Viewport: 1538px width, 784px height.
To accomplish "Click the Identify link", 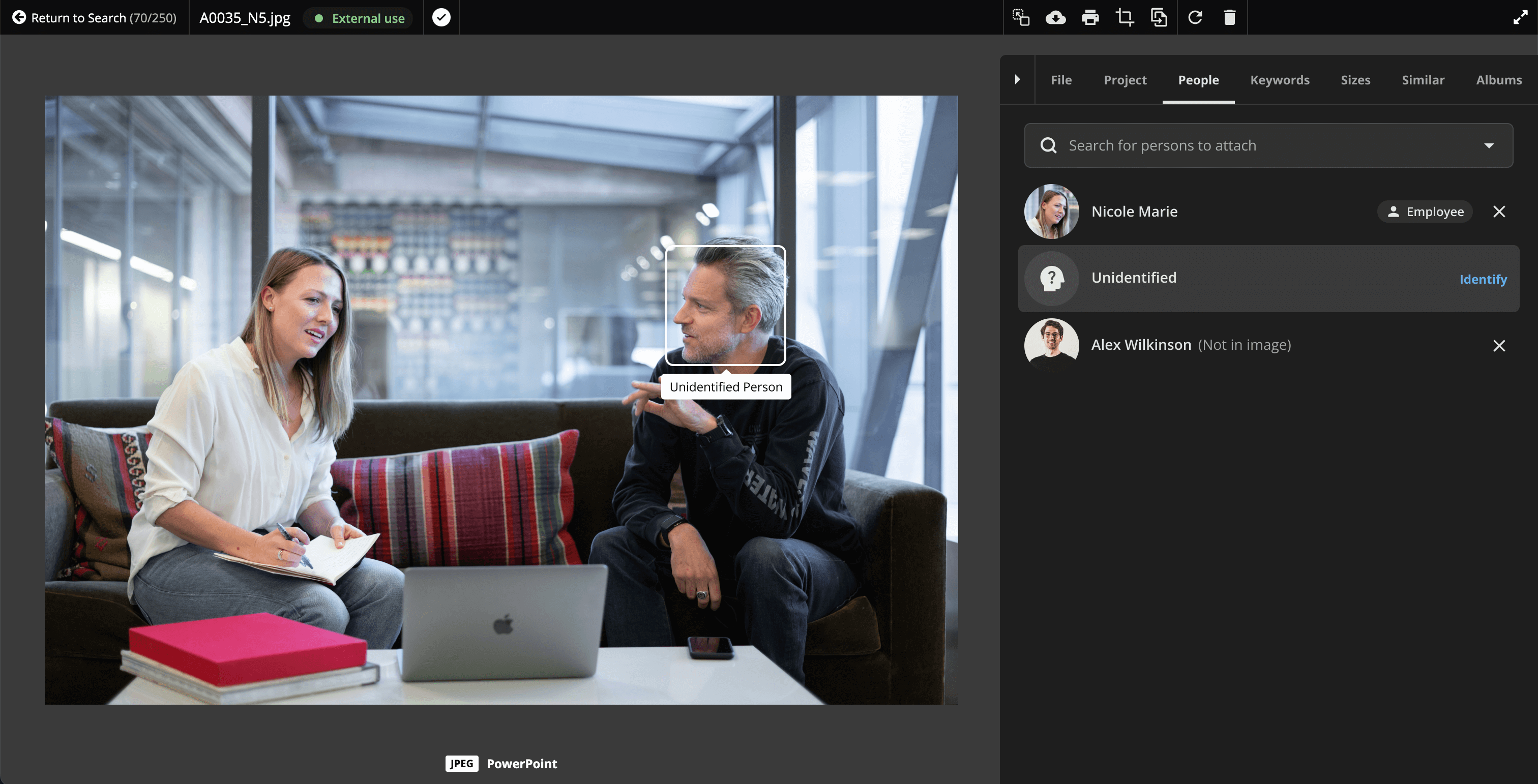I will pyautogui.click(x=1483, y=279).
